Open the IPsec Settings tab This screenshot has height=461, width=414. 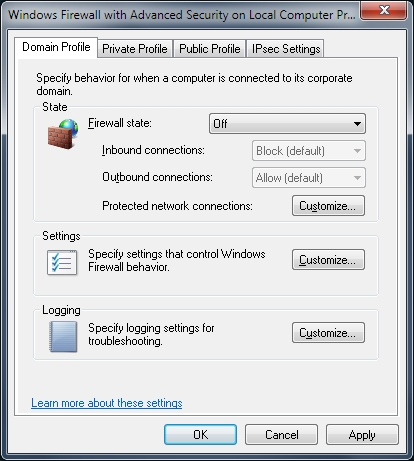tap(286, 49)
